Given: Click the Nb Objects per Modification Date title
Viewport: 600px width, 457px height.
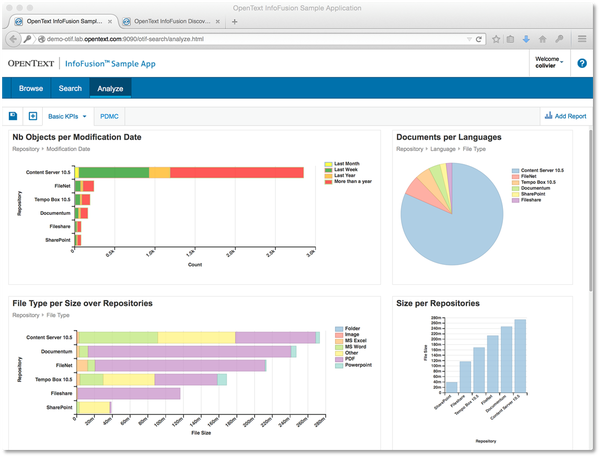Looking at the screenshot, I should (77, 137).
